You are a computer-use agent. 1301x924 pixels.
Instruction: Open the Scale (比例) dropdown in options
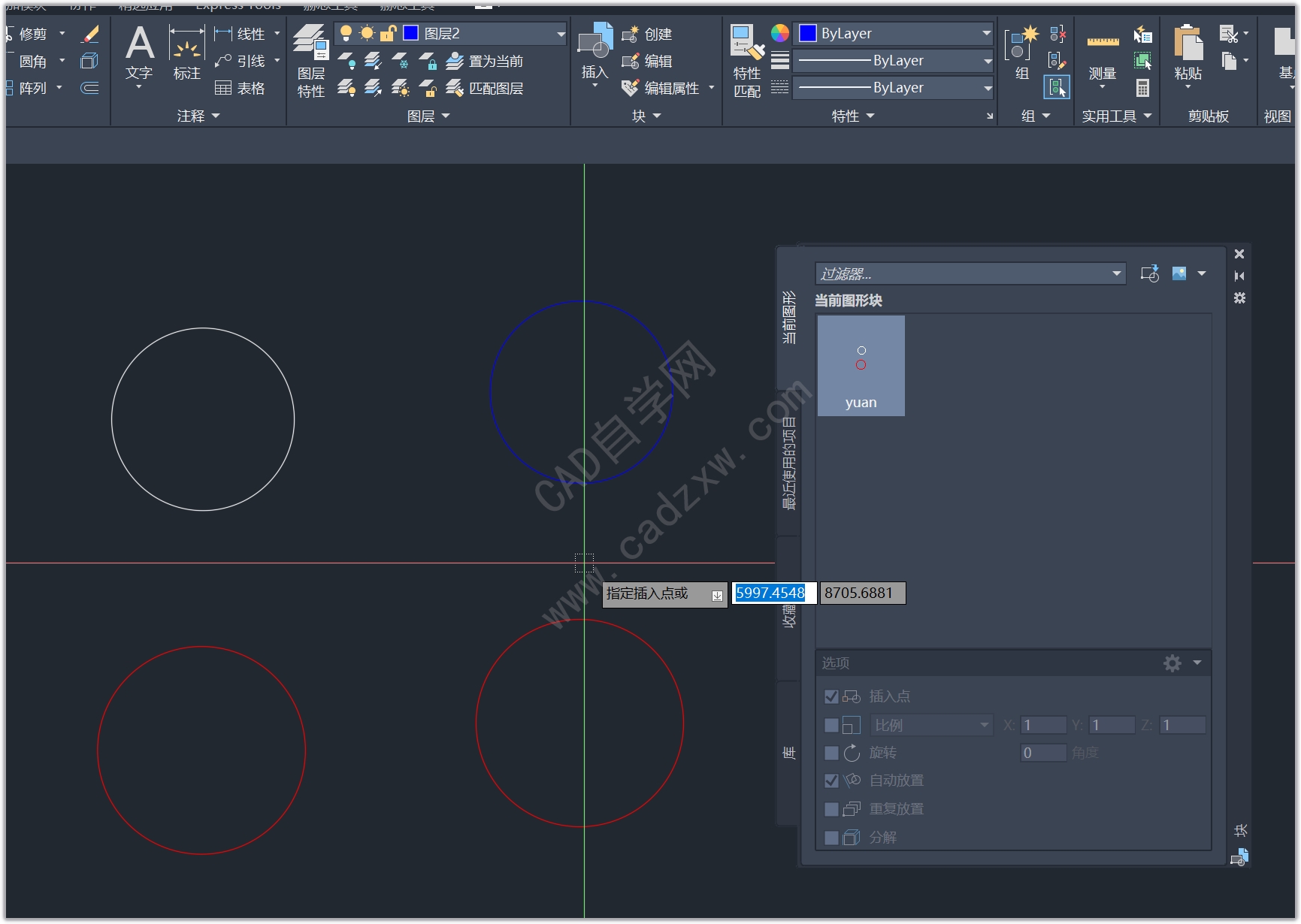931,725
